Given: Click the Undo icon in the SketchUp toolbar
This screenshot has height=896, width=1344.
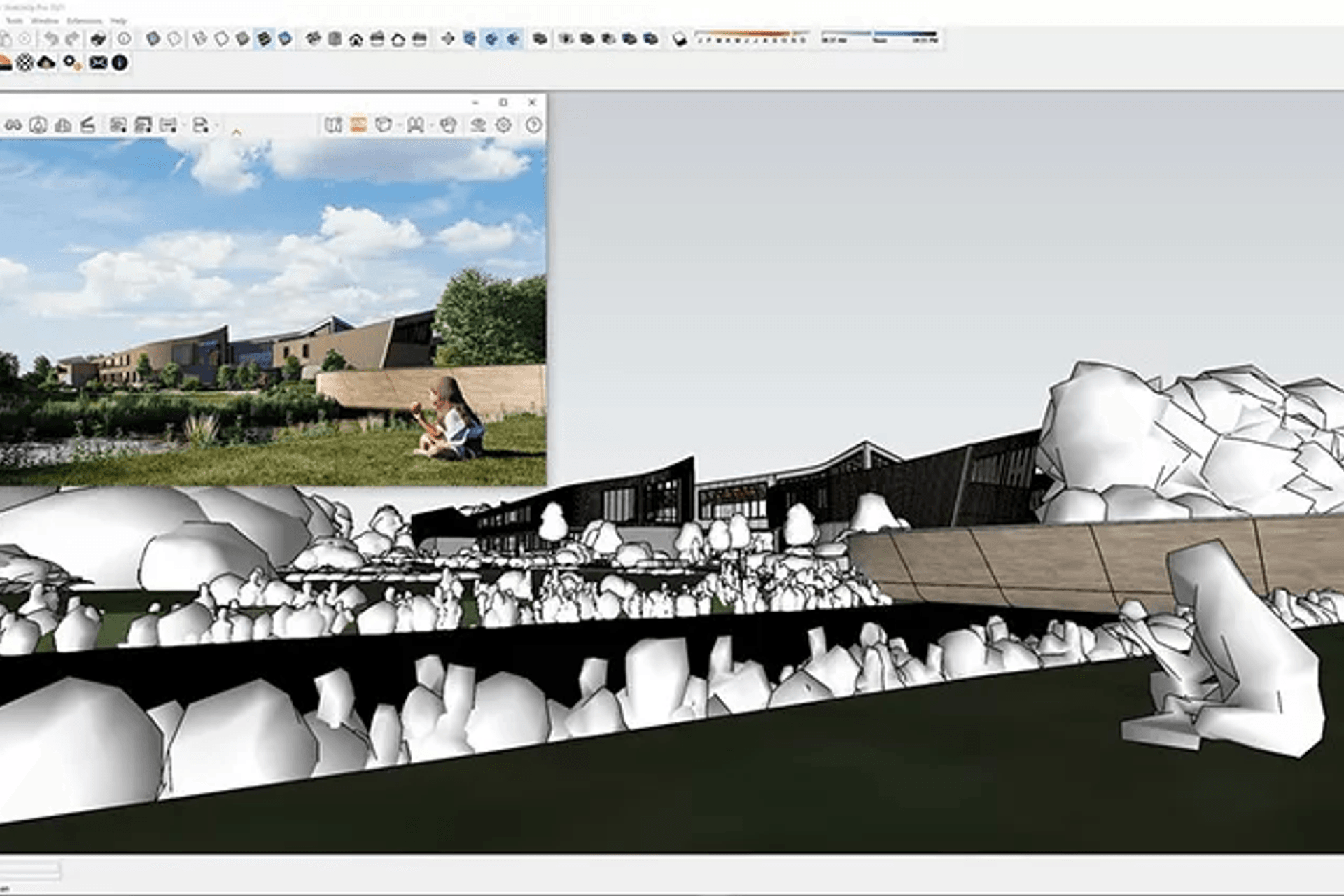Looking at the screenshot, I should click(x=50, y=38).
